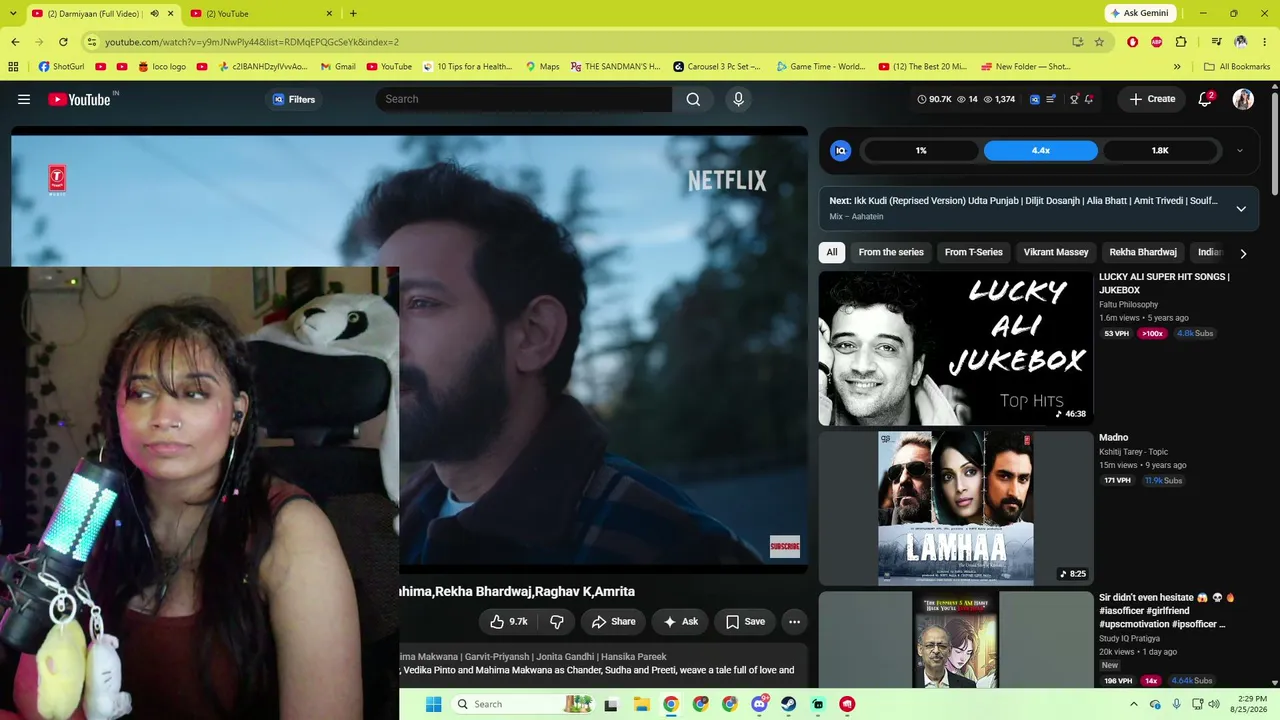Bookmark this page with the star icon
1280x720 pixels.
[1099, 42]
